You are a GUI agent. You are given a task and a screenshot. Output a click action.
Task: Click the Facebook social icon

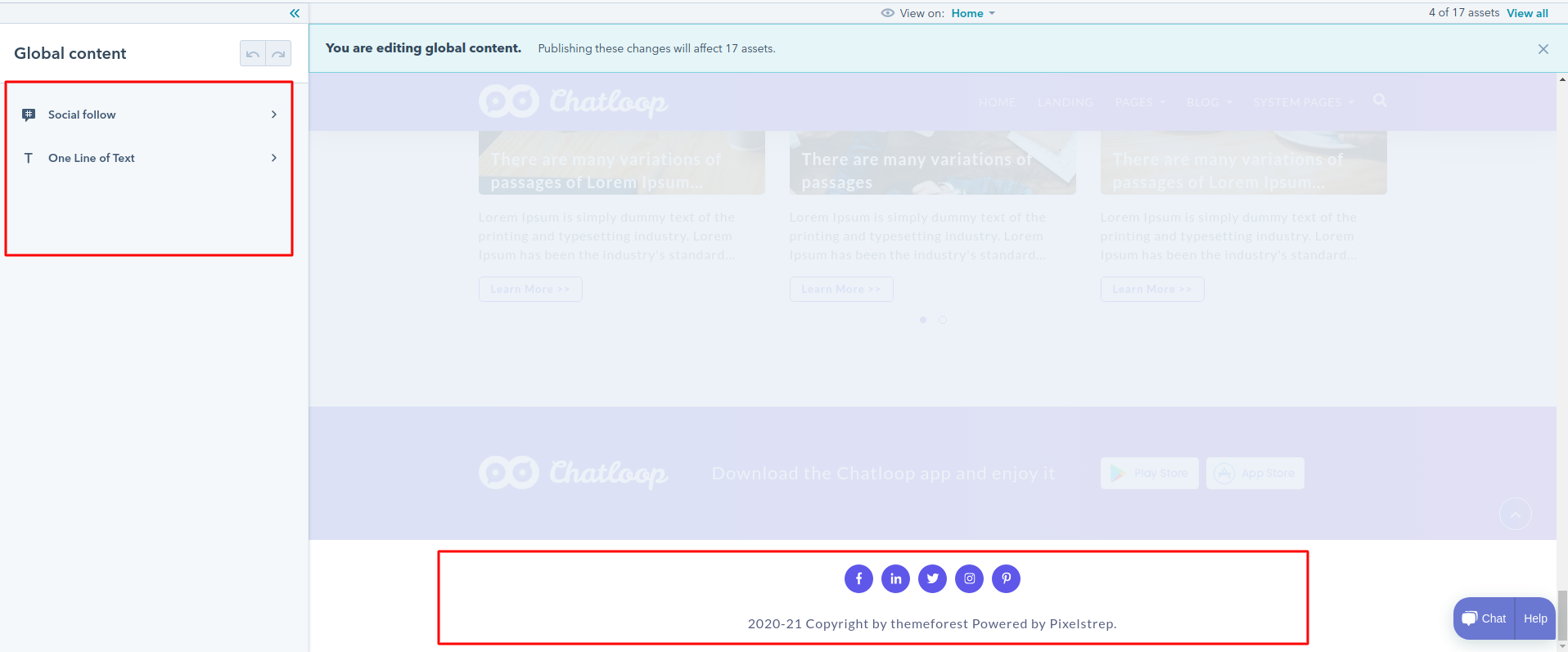[x=858, y=578]
